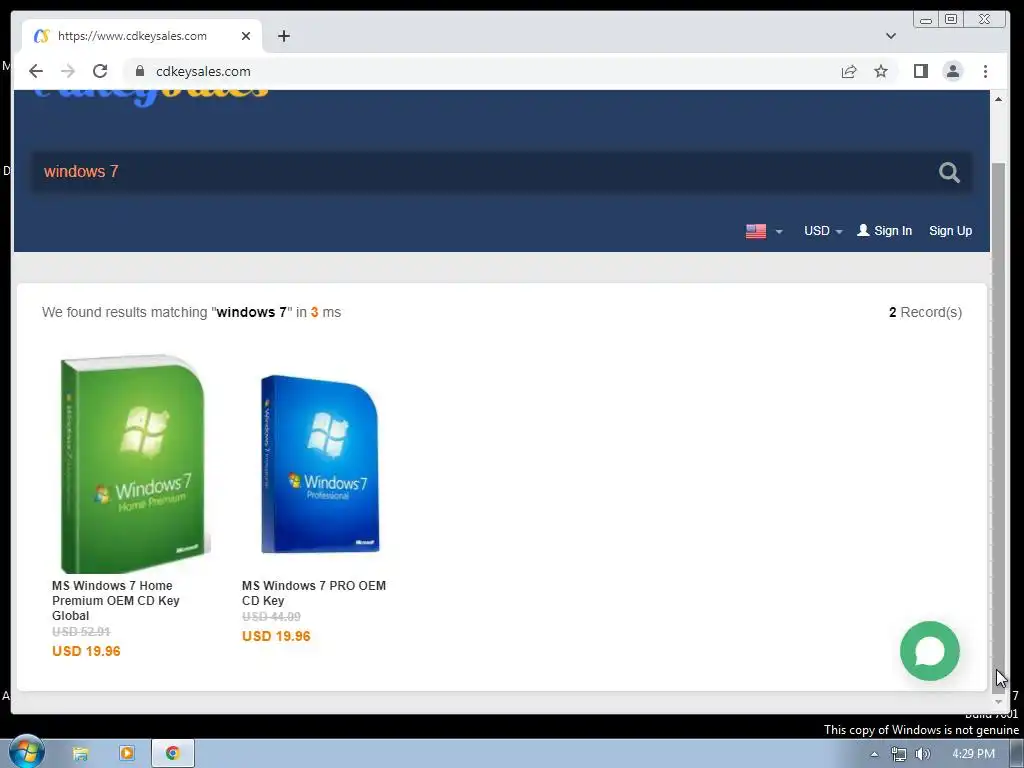1024x768 pixels.
Task: Click the Show desktop button
Action: pos(1017,754)
